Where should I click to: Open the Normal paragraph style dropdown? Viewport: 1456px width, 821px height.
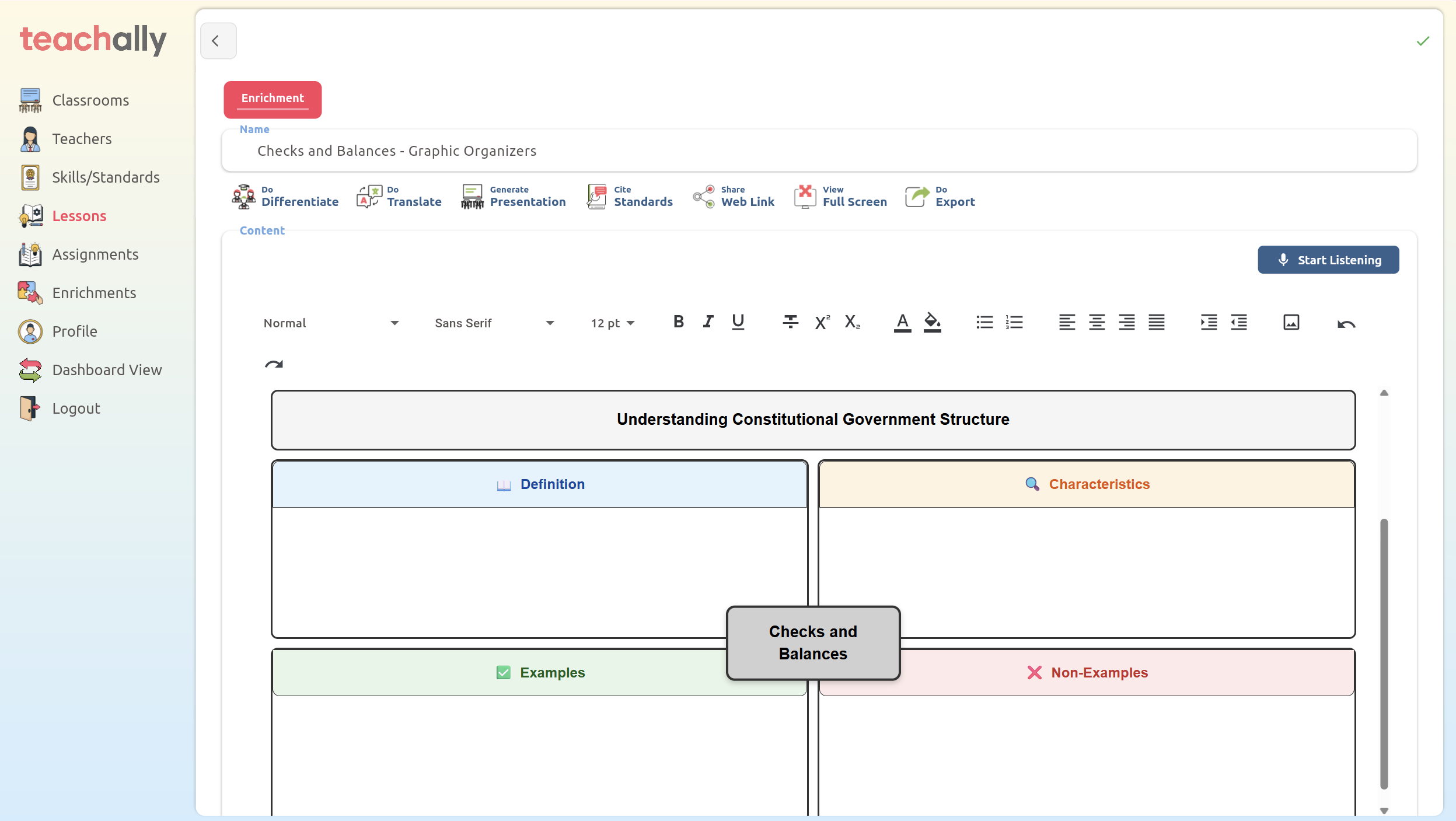pyautogui.click(x=331, y=323)
